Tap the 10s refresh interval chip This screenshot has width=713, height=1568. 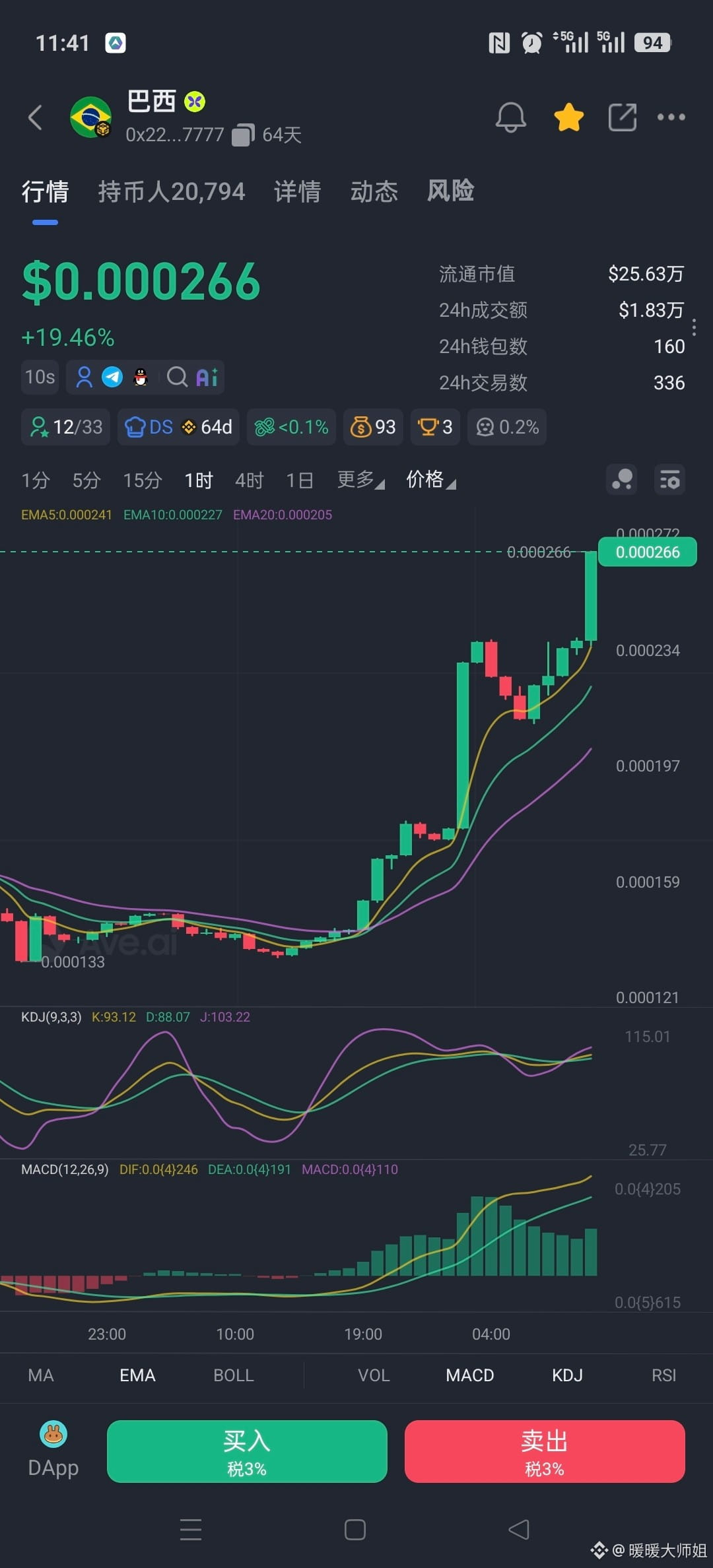coord(40,377)
